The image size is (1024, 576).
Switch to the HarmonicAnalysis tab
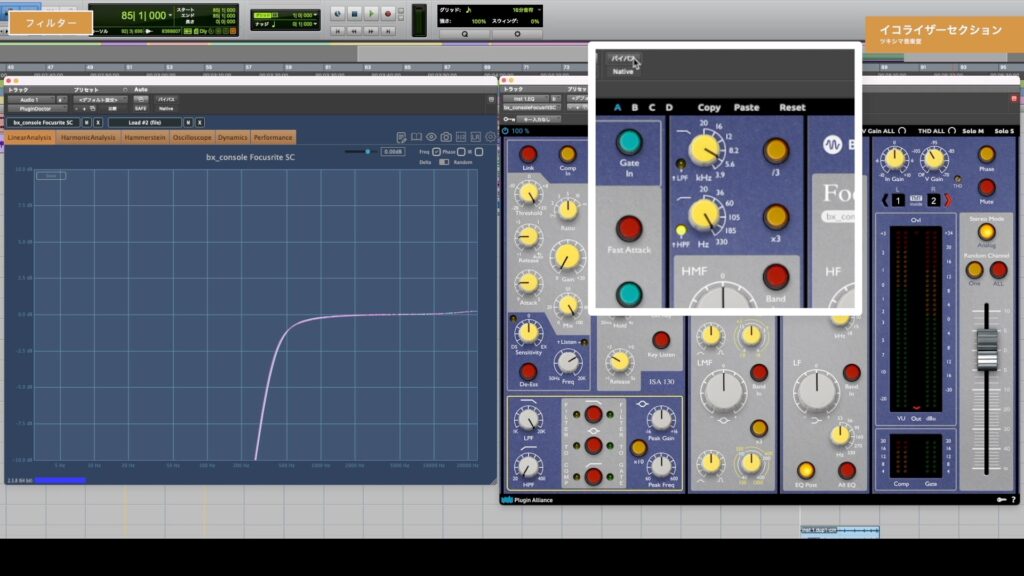[88, 137]
